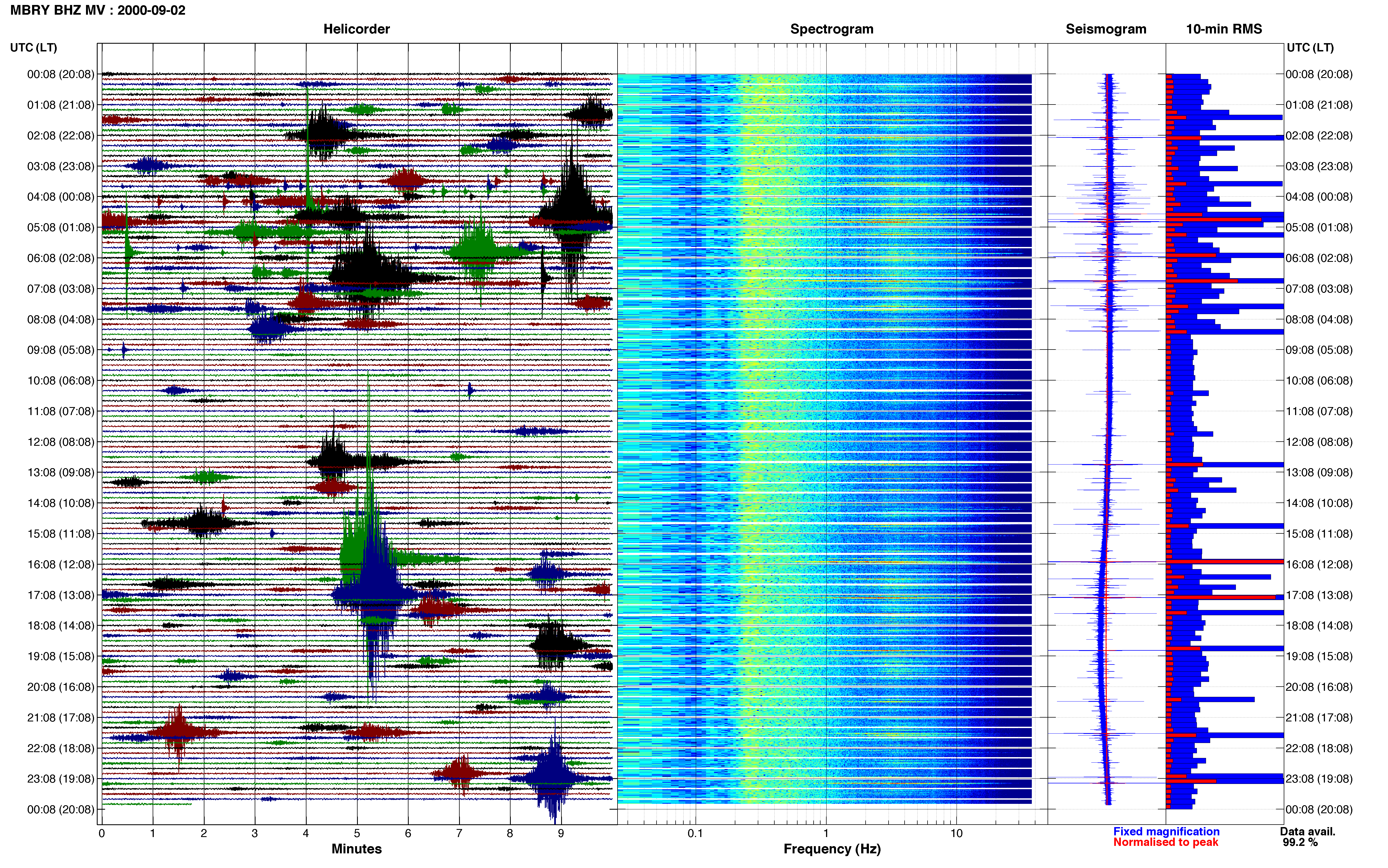
Task: Select the 10-min RMS panel heading
Action: point(1224,29)
